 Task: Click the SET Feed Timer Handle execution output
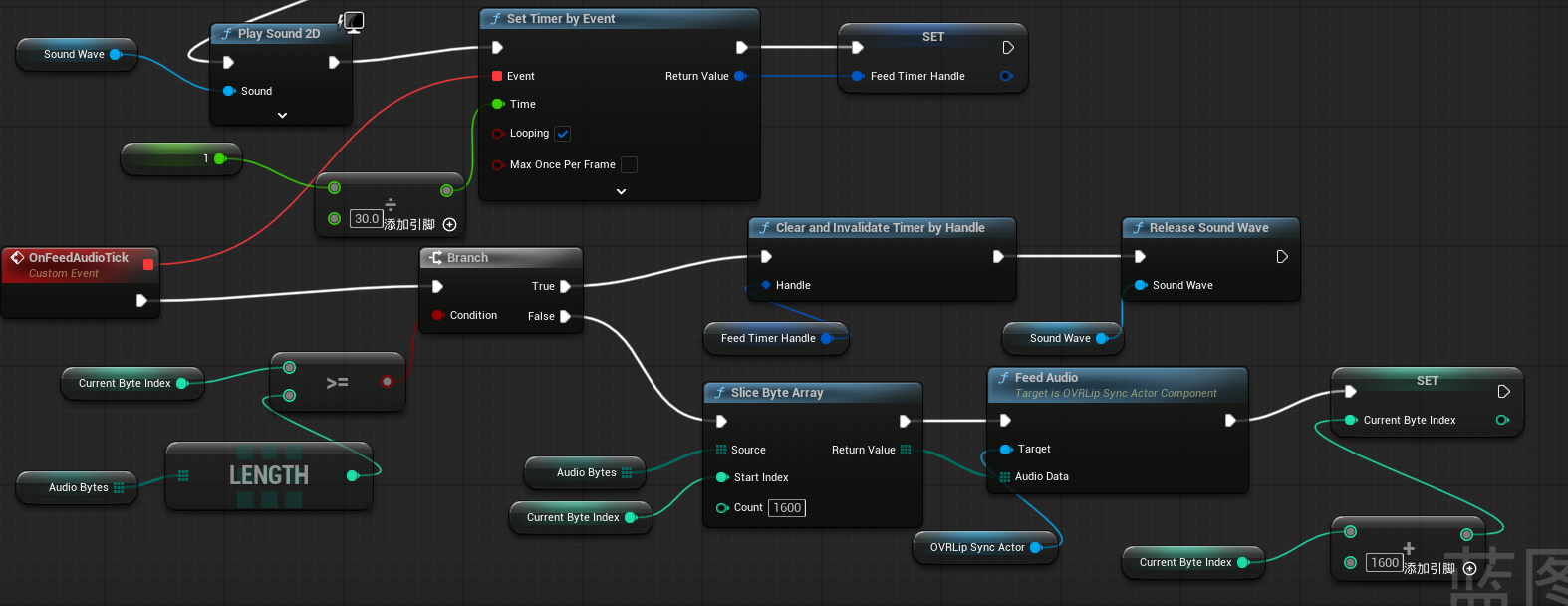point(1008,47)
